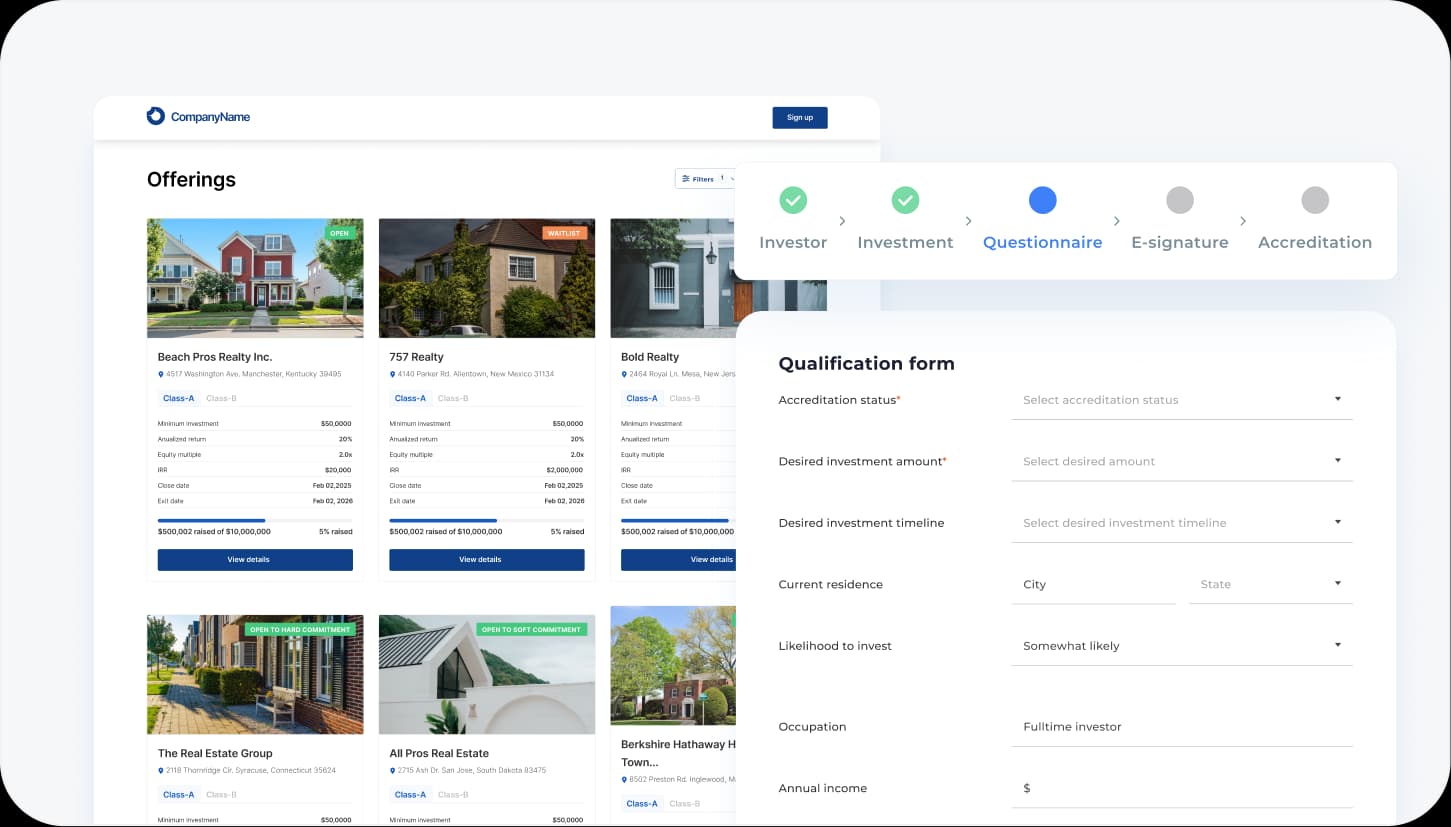Switch to Class-B on 757 Realty card
Screen dimensions: 1451x827
click(x=453, y=398)
